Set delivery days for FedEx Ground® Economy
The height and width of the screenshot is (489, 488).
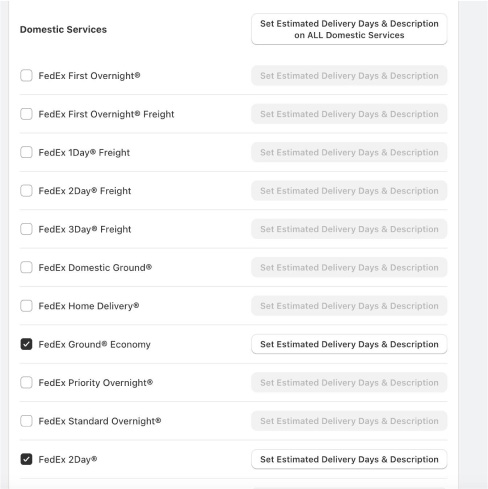pos(349,344)
